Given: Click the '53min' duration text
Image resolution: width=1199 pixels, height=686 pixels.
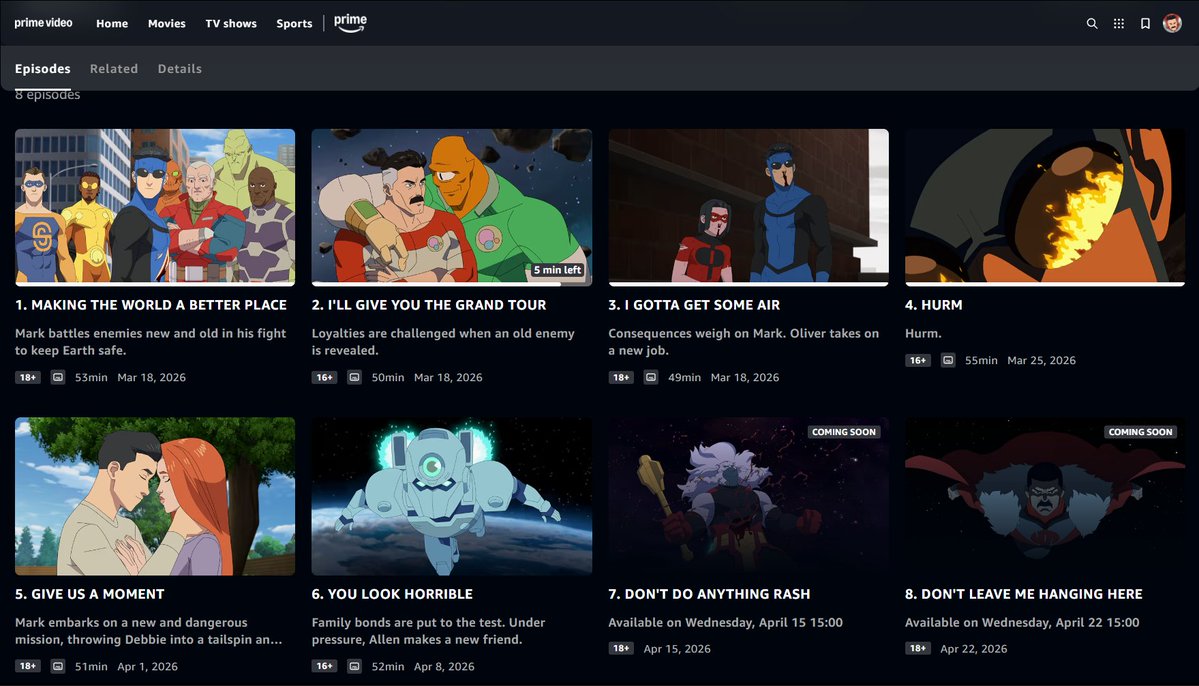Looking at the screenshot, I should tap(91, 377).
